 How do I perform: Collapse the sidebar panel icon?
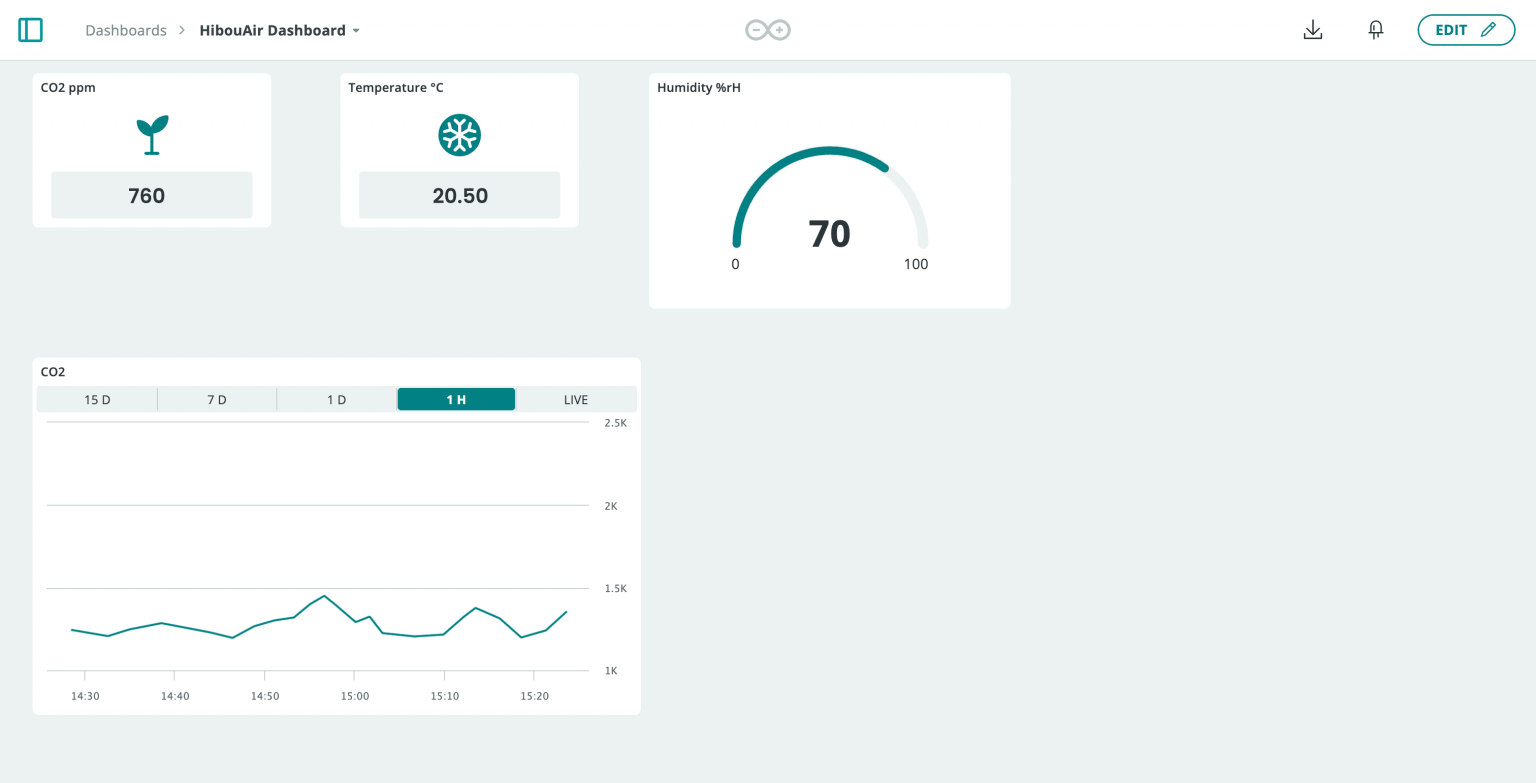(x=30, y=29)
